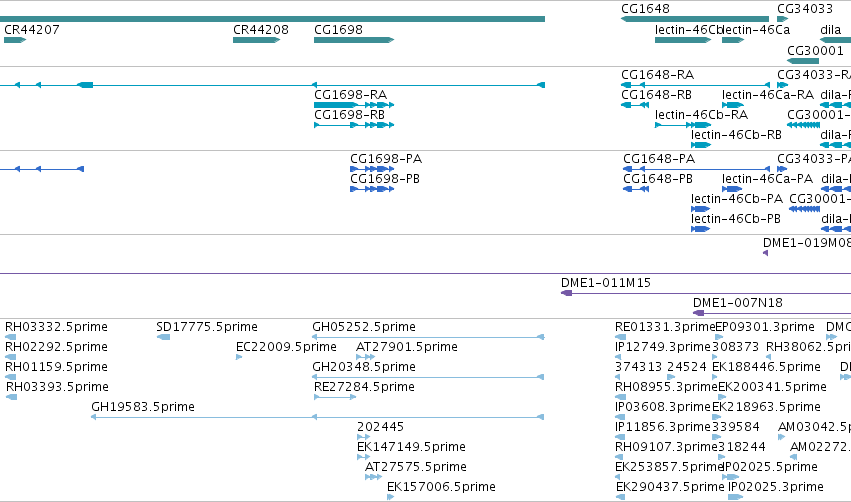This screenshot has height=502, width=851.
Task: Click the AT27901.5prime EST label
Action: [407, 347]
